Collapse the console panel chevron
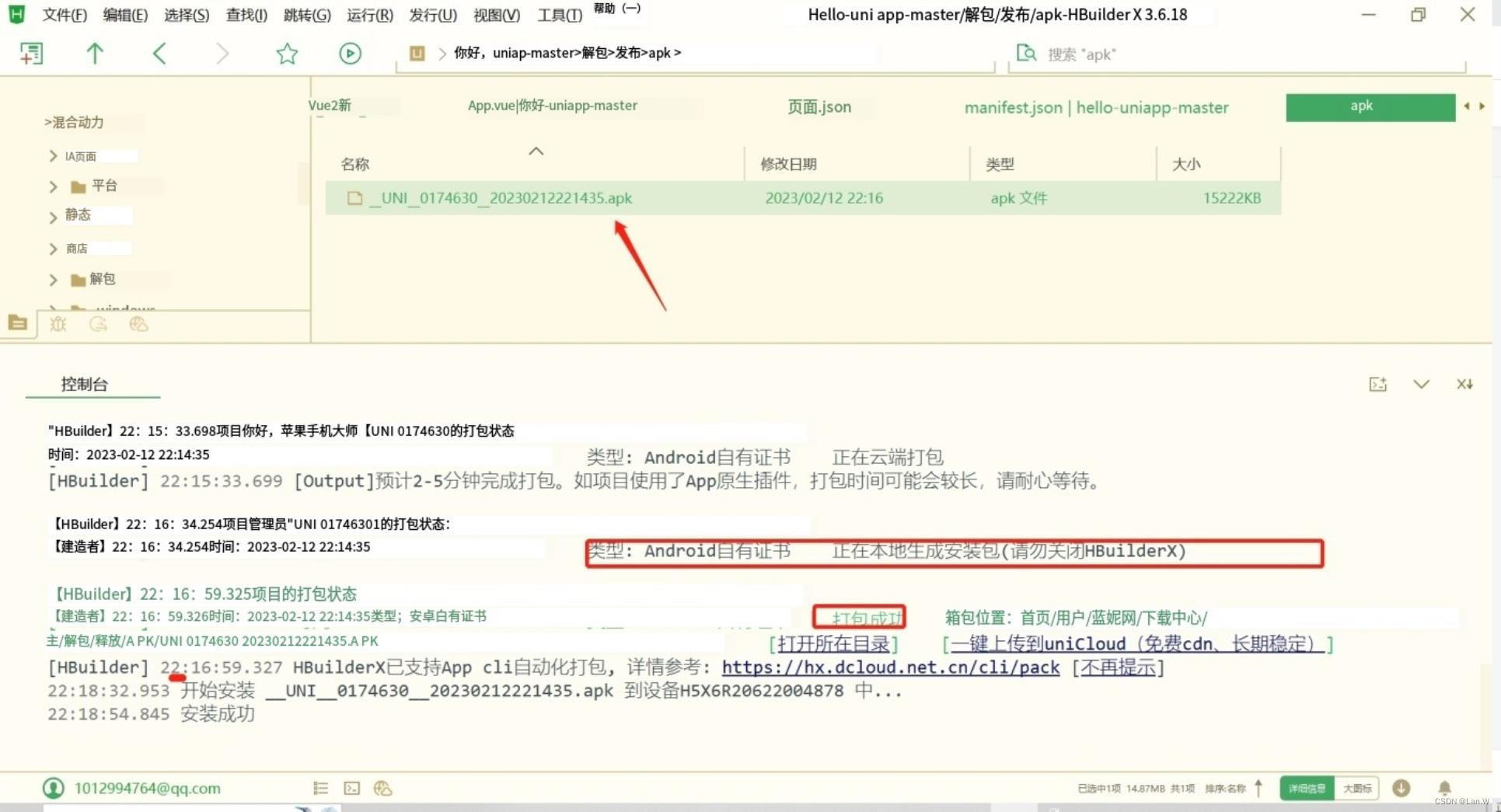Viewport: 1501px width, 812px height. [1421, 384]
